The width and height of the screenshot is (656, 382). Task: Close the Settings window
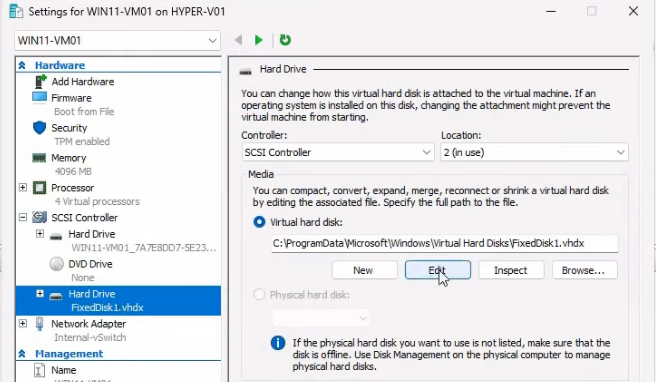click(x=633, y=11)
